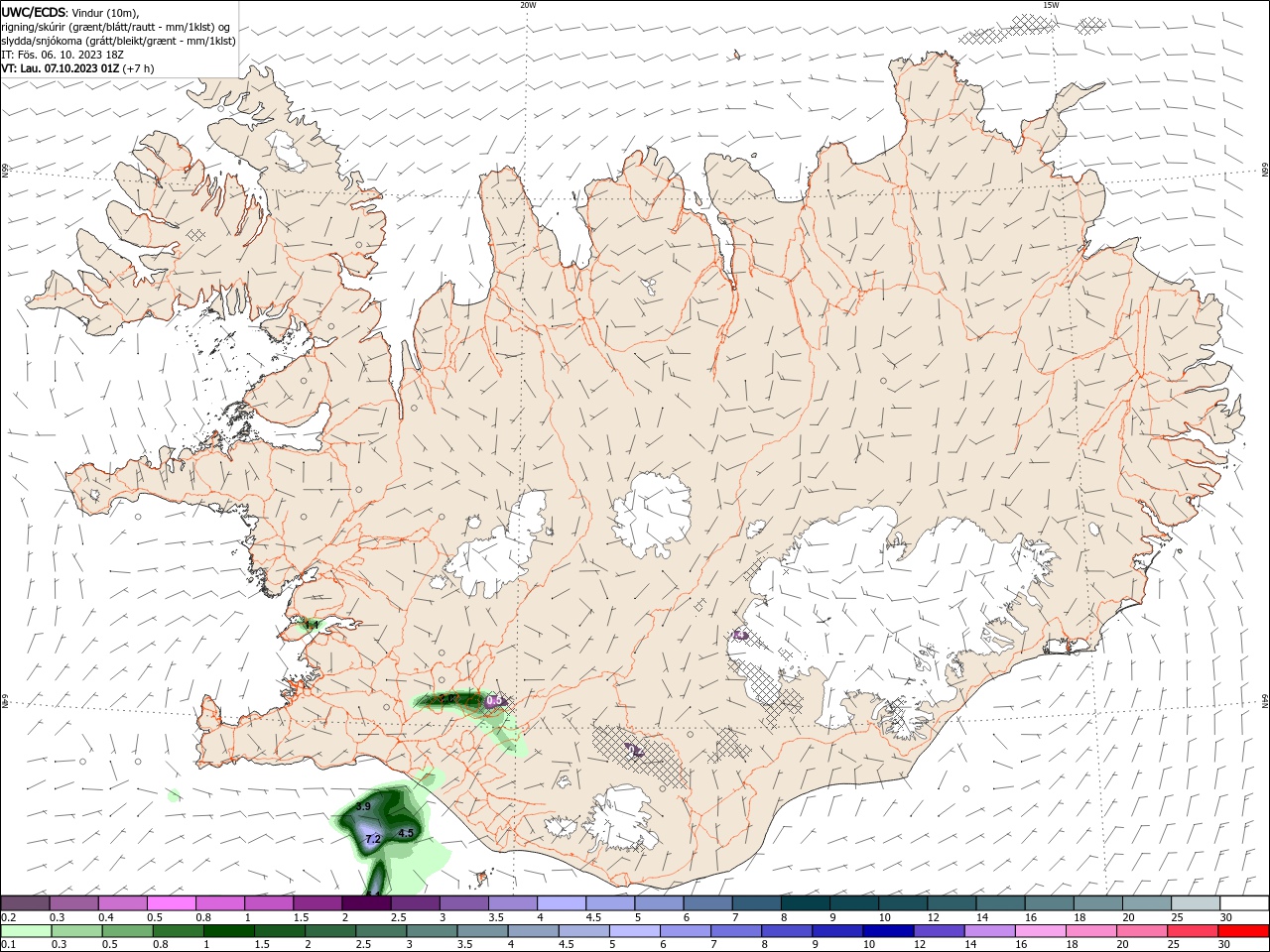Pick the deep blue lower swatch starting at 10
The image size is (1270, 952).
(887, 931)
